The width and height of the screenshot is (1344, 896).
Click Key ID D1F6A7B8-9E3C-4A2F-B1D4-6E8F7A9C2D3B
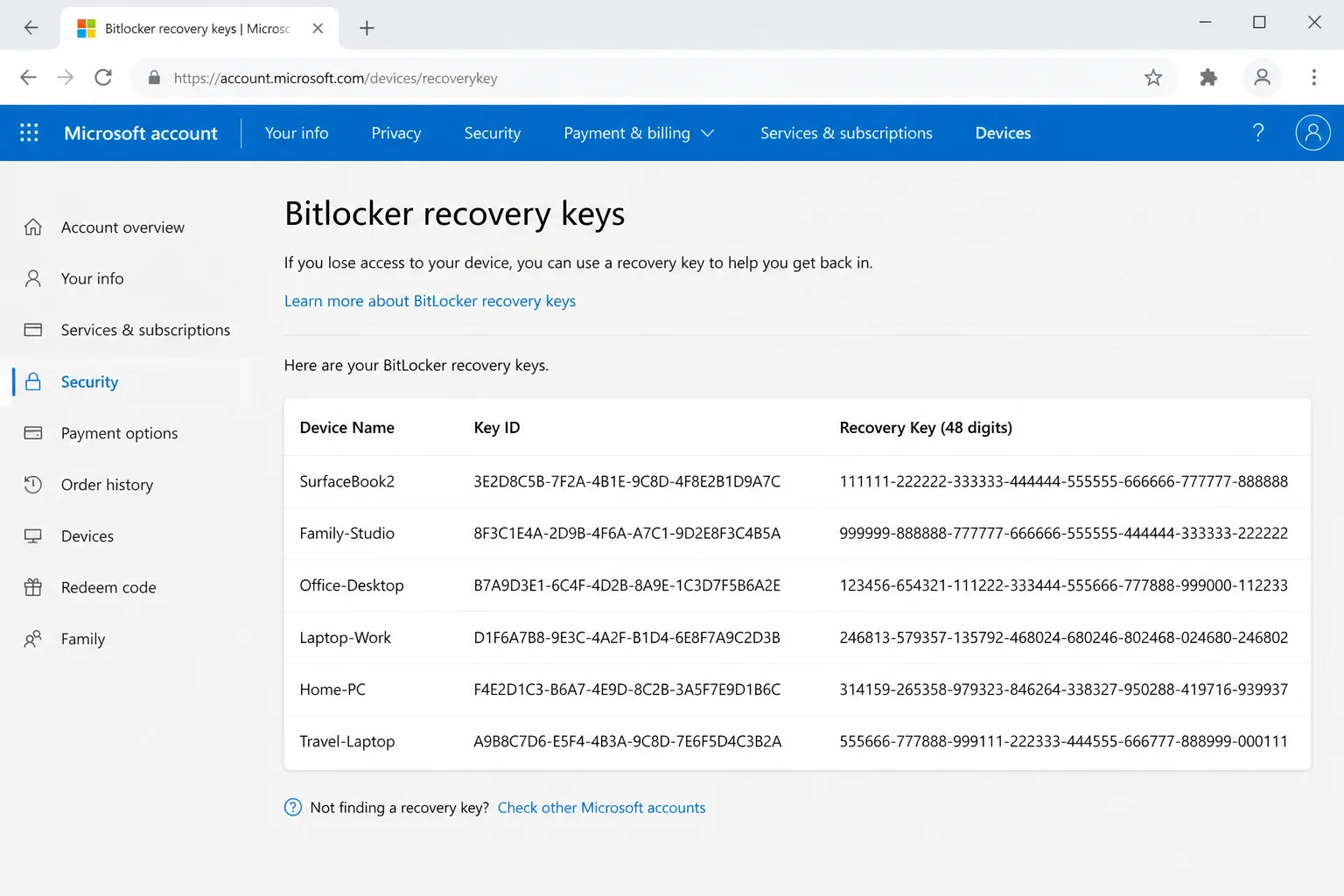click(x=626, y=637)
